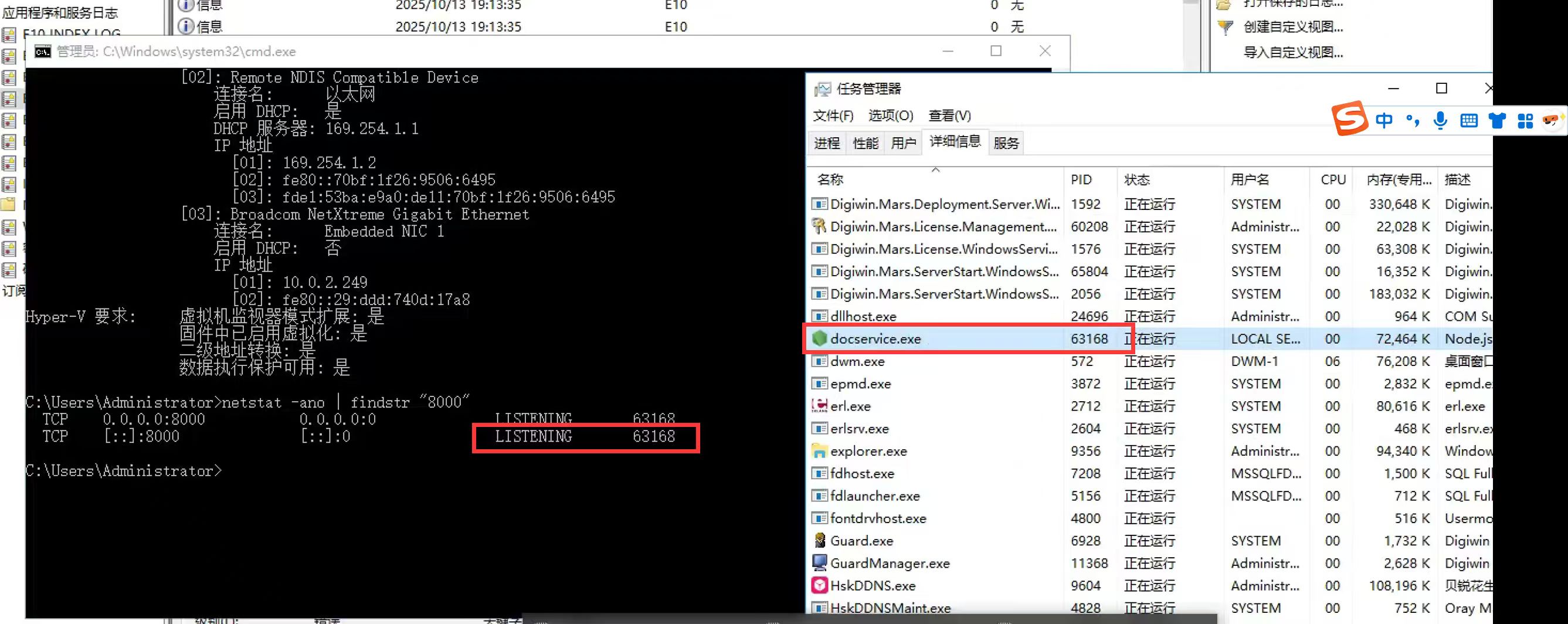Open the Sogou skin shirt icon
This screenshot has height=624, width=1568.
1497,121
